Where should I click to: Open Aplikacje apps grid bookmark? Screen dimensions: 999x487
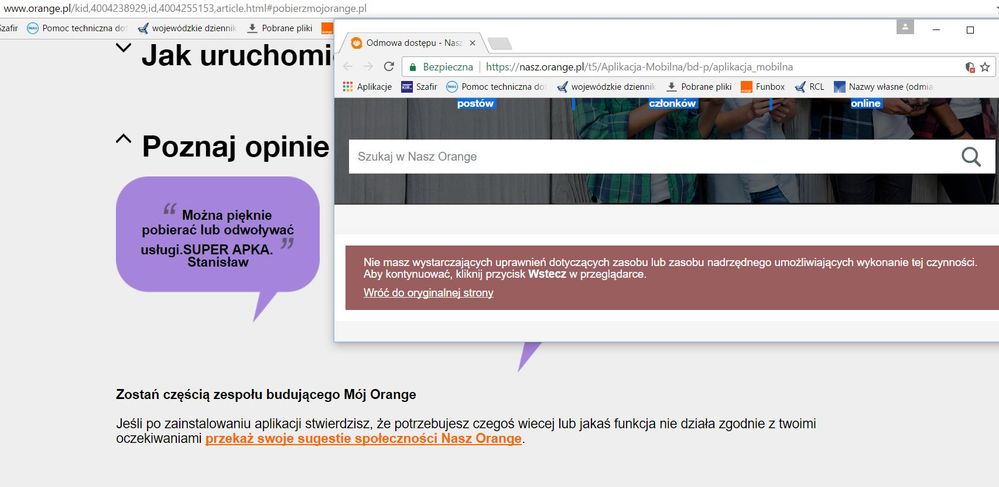point(367,87)
